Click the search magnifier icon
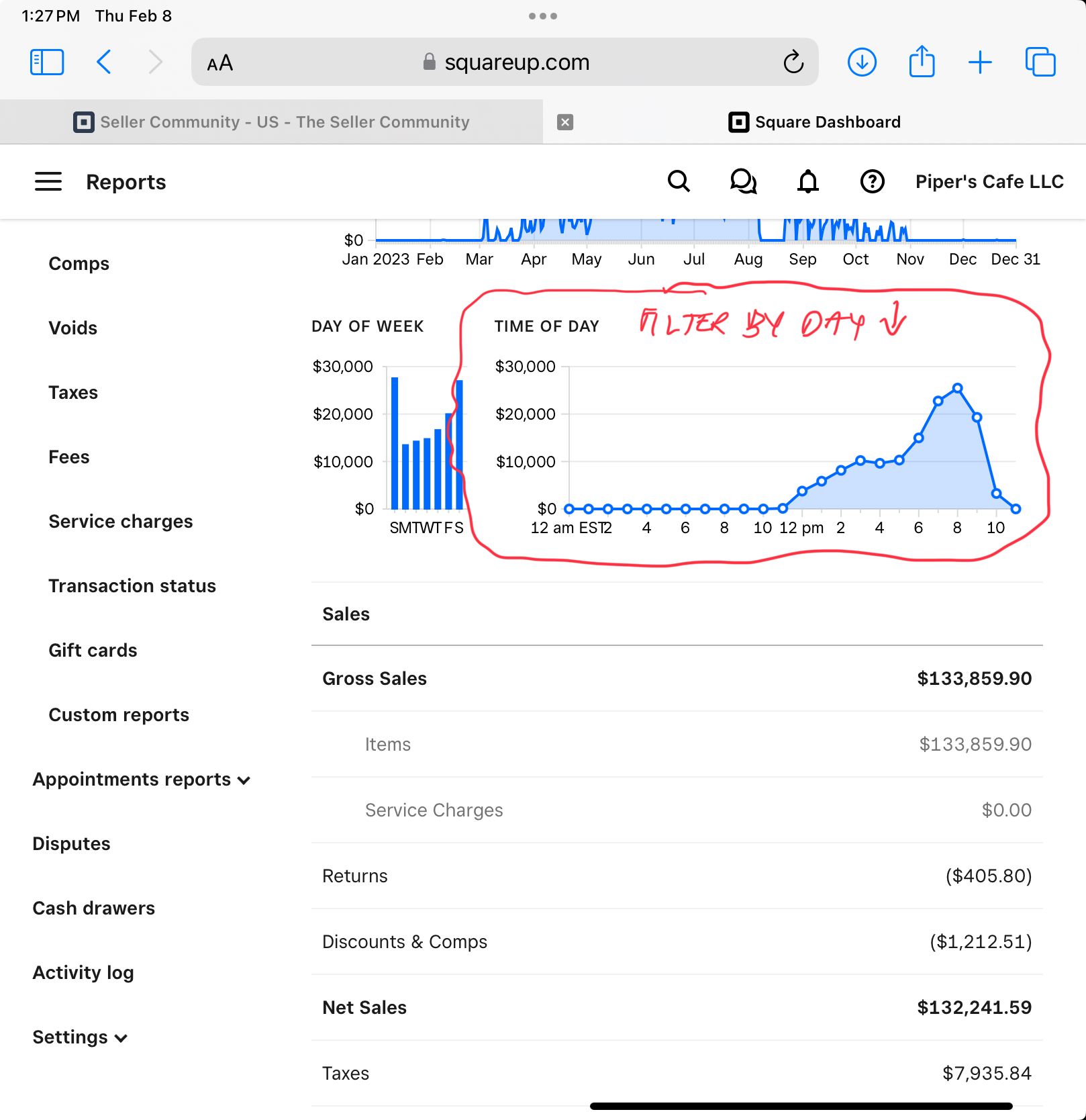This screenshot has height=1120, width=1086. (679, 181)
